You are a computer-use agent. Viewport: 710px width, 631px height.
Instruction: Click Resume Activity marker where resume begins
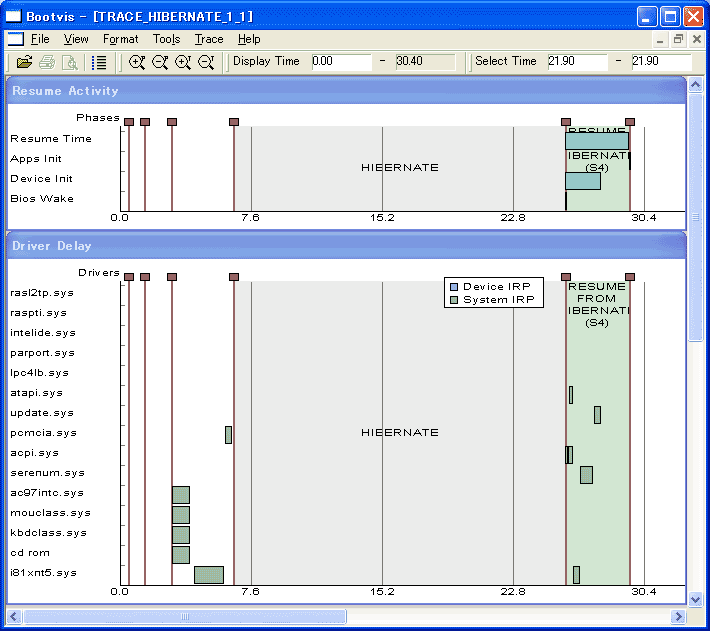[x=566, y=122]
